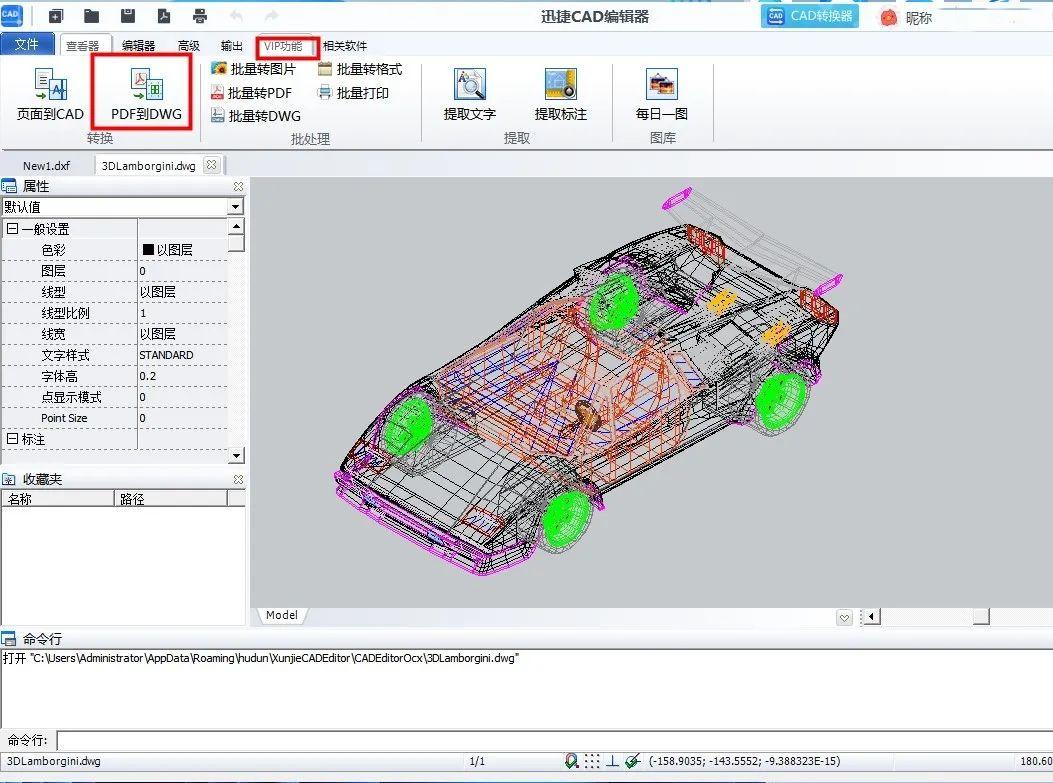This screenshot has width=1053, height=783.
Task: Click the 页面到CAD conversion icon
Action: click(x=50, y=85)
